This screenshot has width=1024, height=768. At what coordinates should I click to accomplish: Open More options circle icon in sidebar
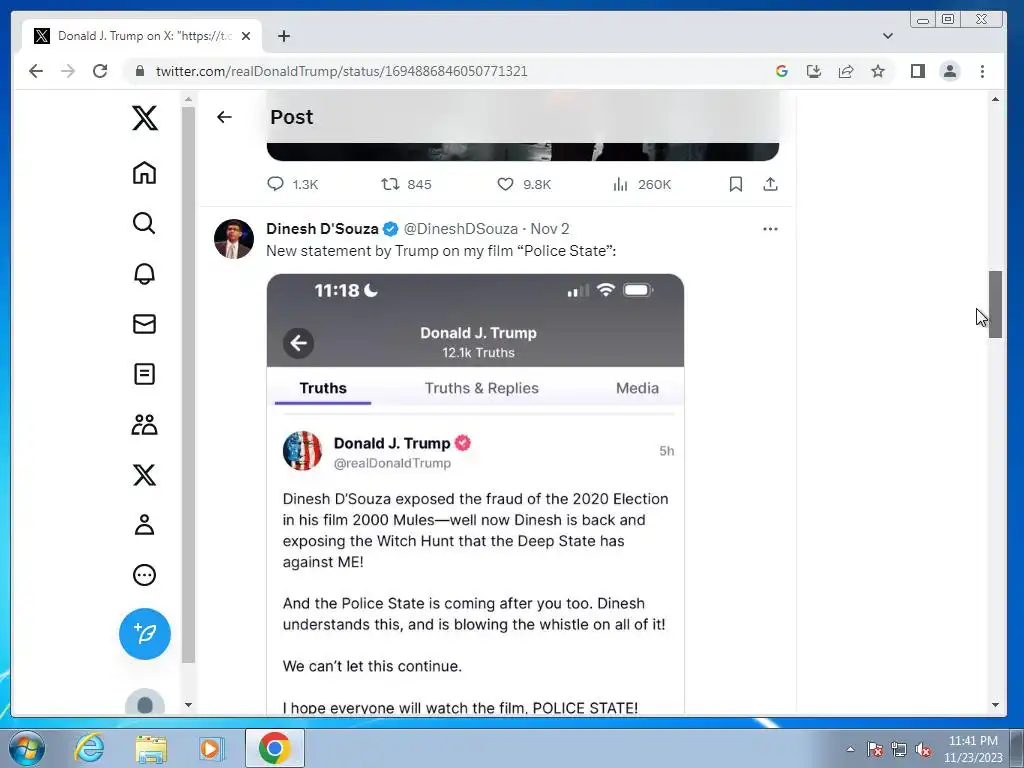click(144, 575)
